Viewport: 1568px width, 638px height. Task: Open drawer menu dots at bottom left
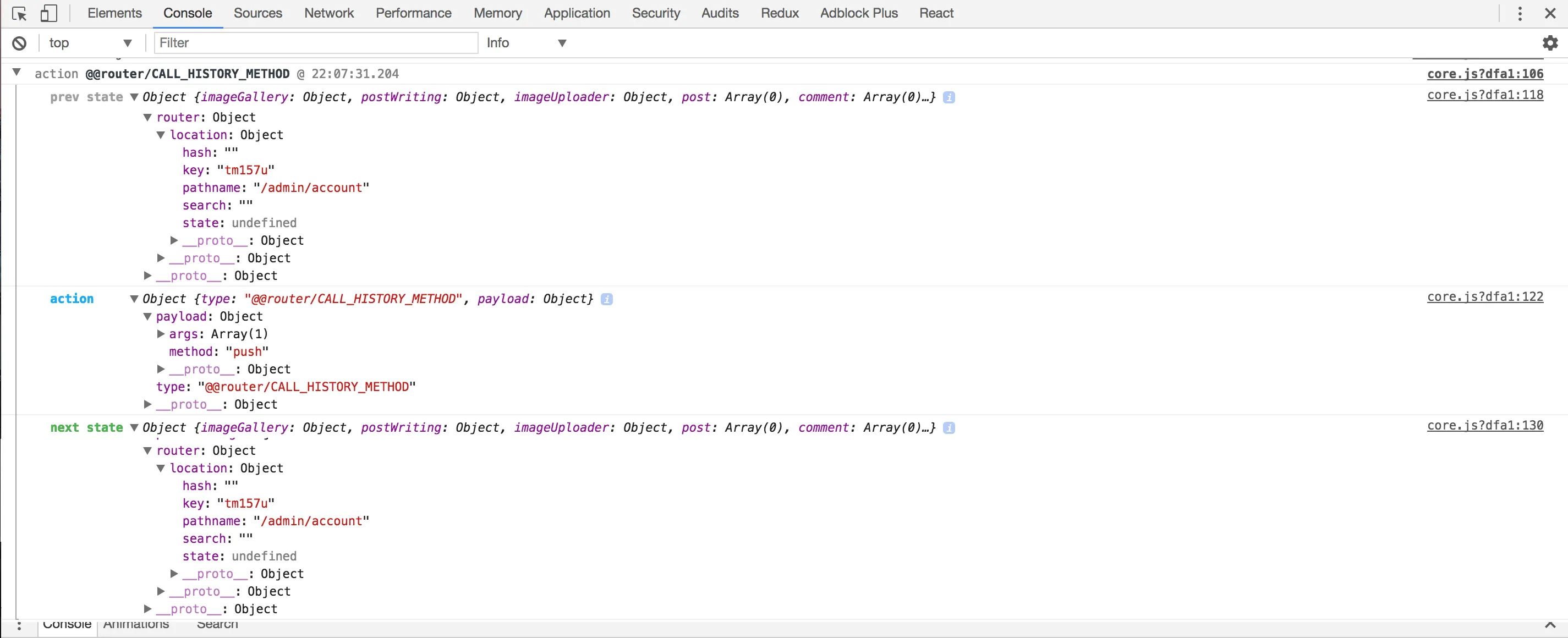pyautogui.click(x=19, y=625)
